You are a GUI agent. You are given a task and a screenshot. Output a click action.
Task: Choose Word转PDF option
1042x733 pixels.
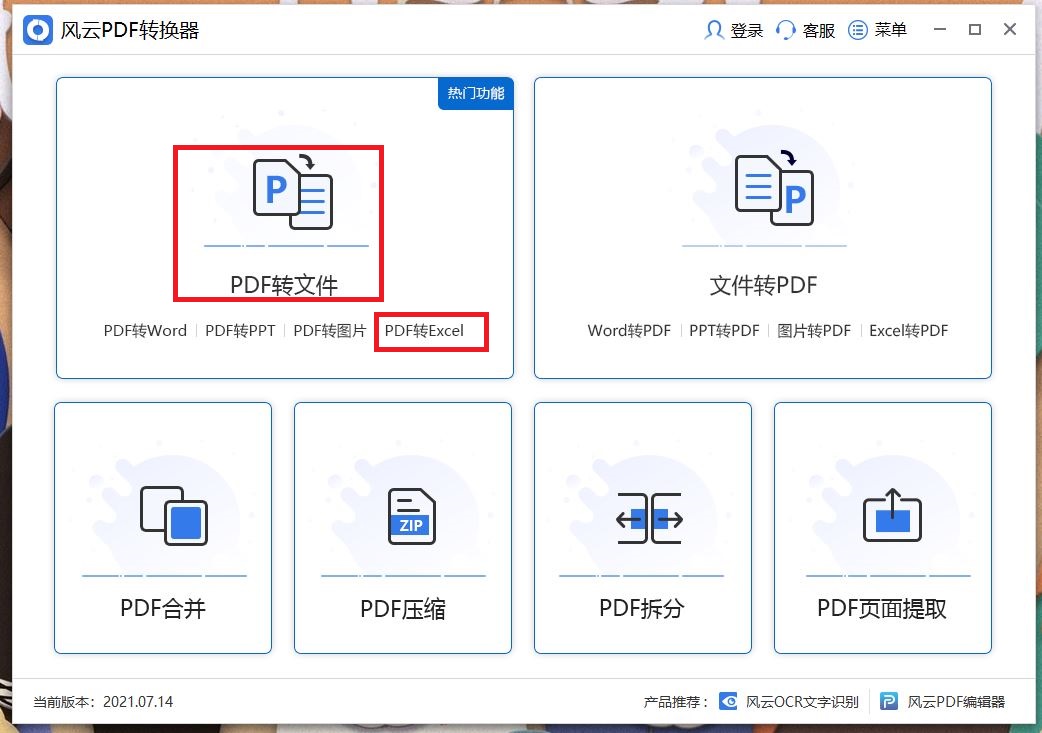(x=629, y=330)
